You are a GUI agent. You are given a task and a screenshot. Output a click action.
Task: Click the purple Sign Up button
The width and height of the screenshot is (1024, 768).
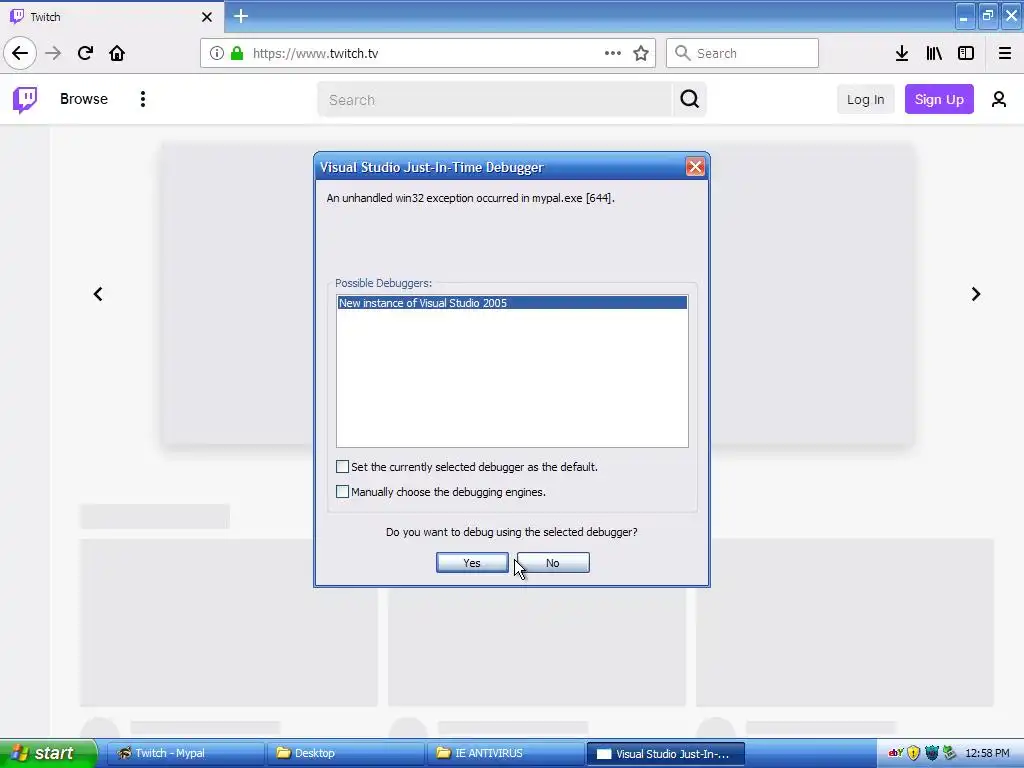(x=939, y=99)
